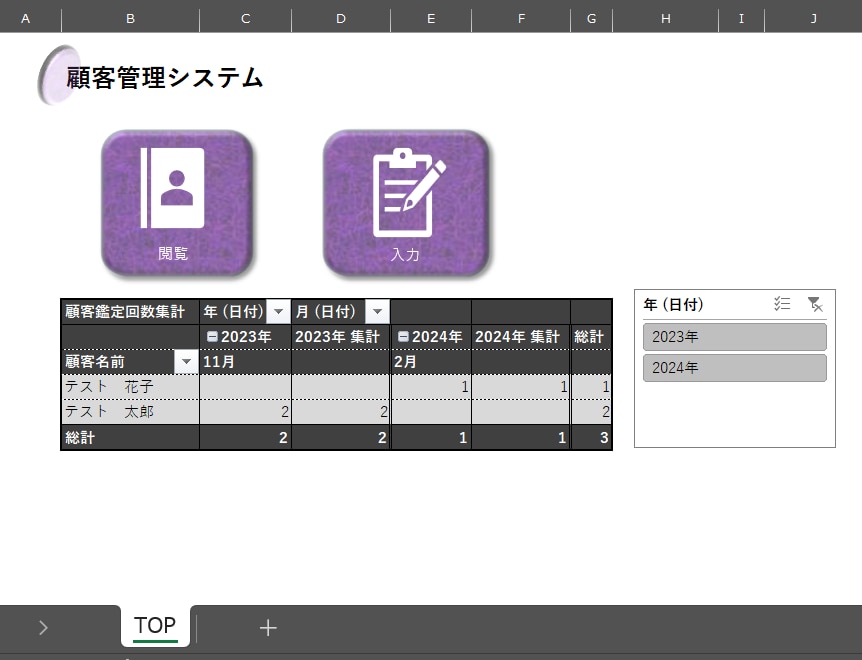Select column C header
This screenshot has width=862, height=660.
[246, 19]
